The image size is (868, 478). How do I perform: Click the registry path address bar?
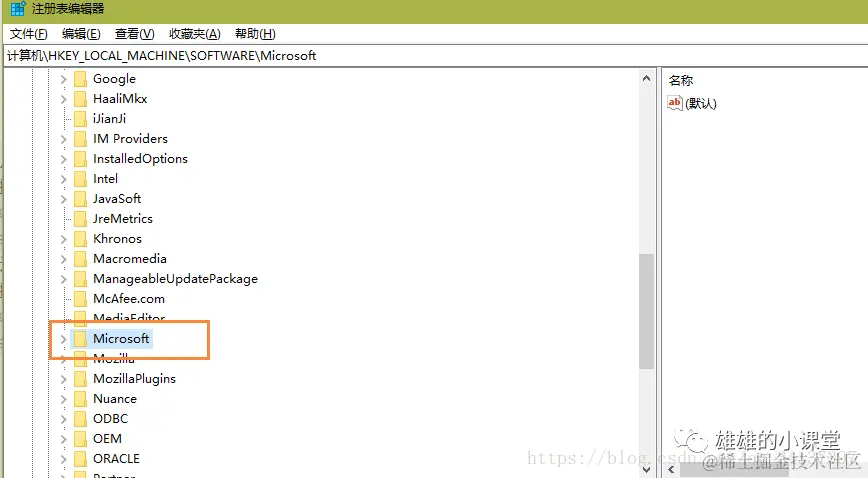(x=434, y=55)
